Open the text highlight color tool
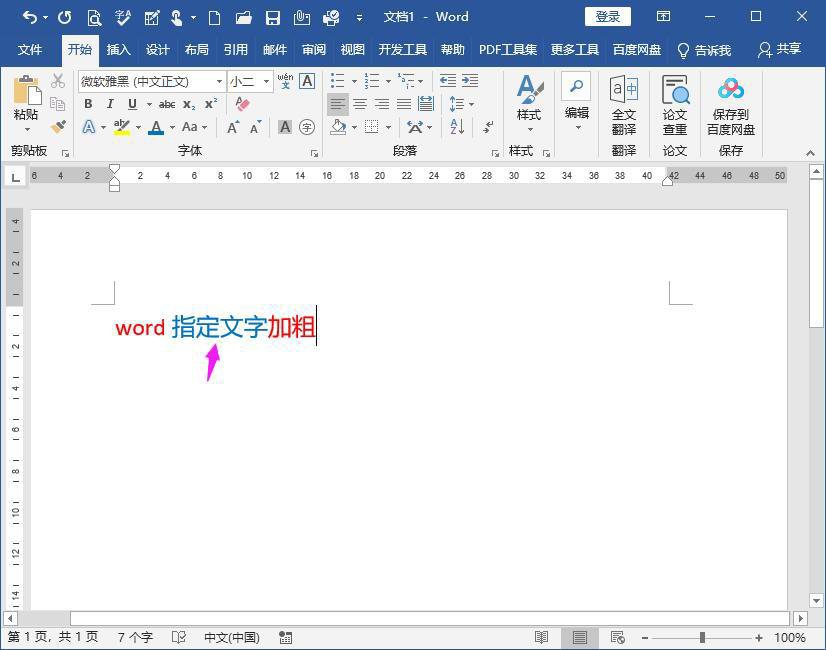Screen dimensions: 826x650 (x=122, y=126)
